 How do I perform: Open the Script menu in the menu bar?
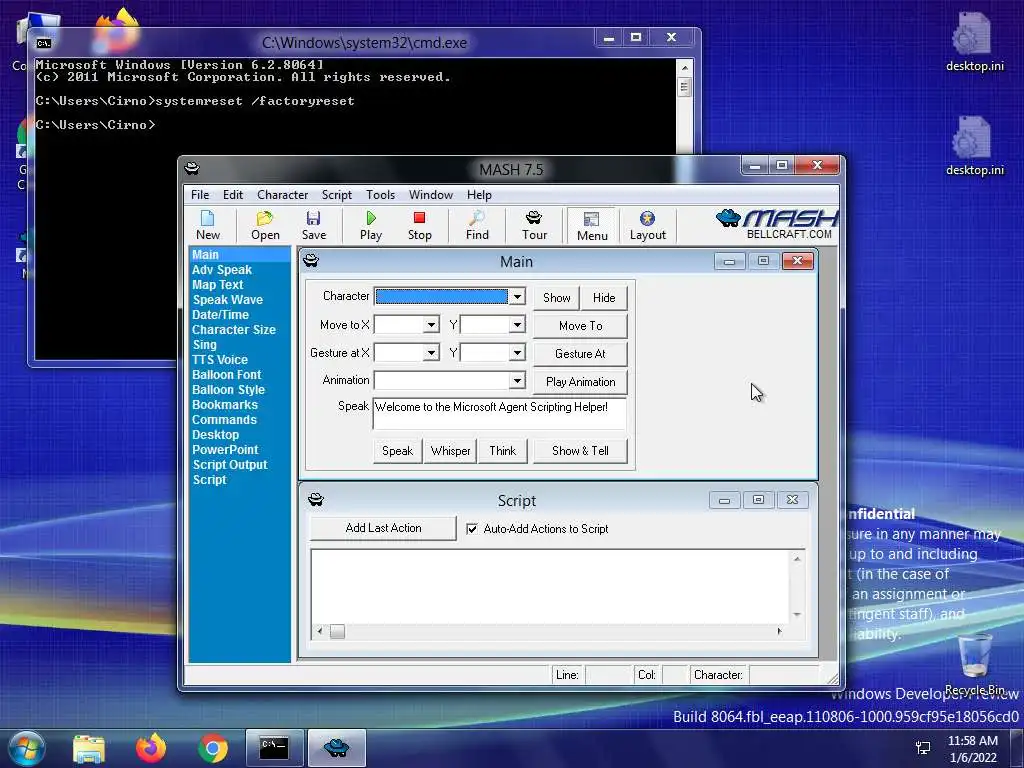[336, 195]
